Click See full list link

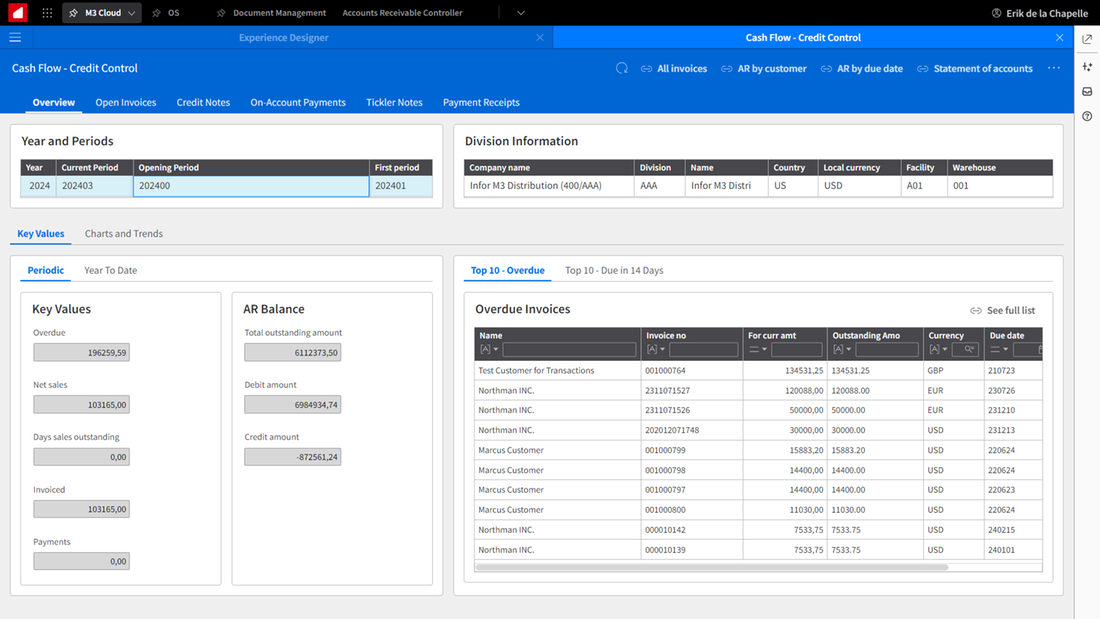[x=1011, y=310]
